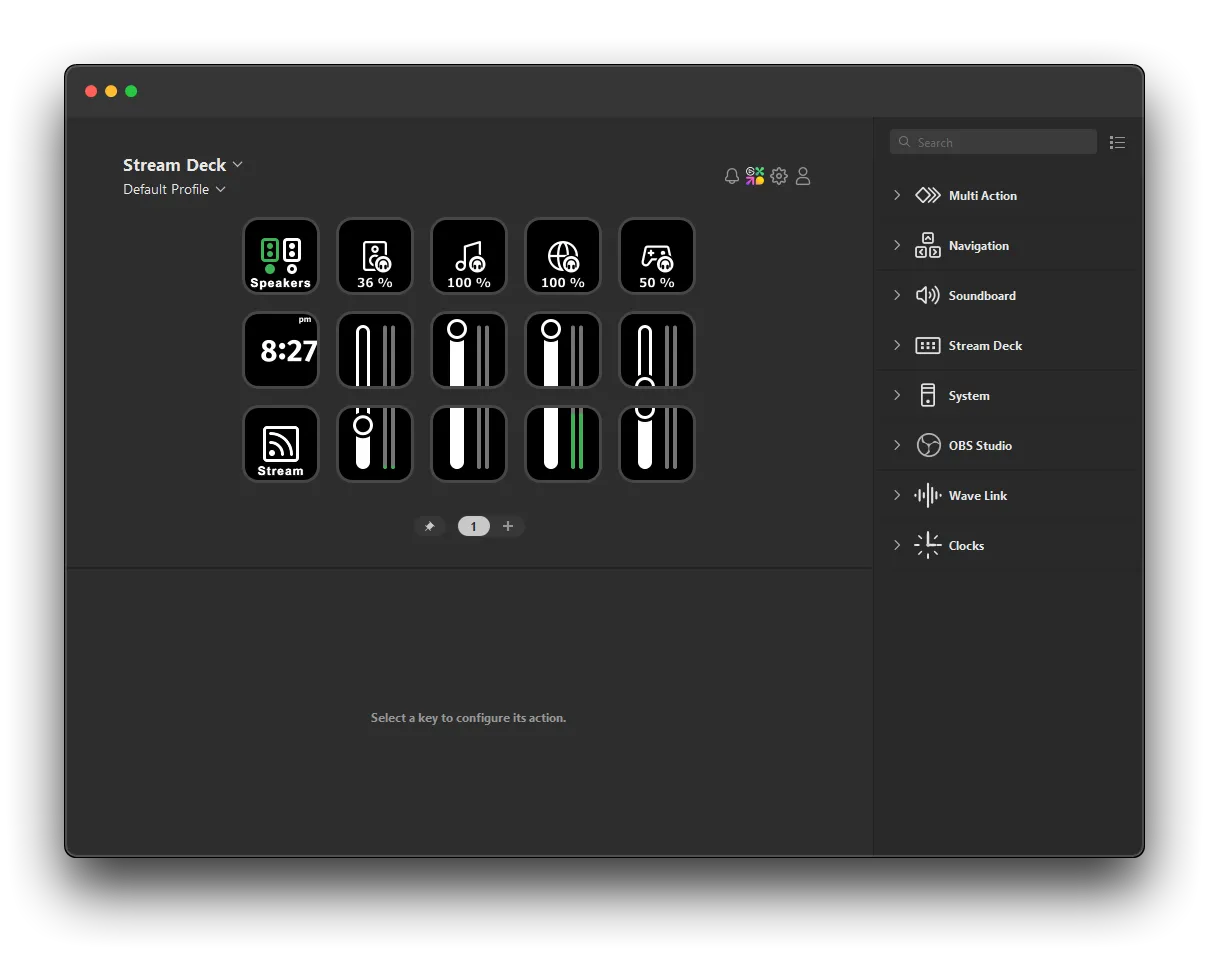1209x954 pixels.
Task: Expand the Wave Link chevron
Action: 897,496
